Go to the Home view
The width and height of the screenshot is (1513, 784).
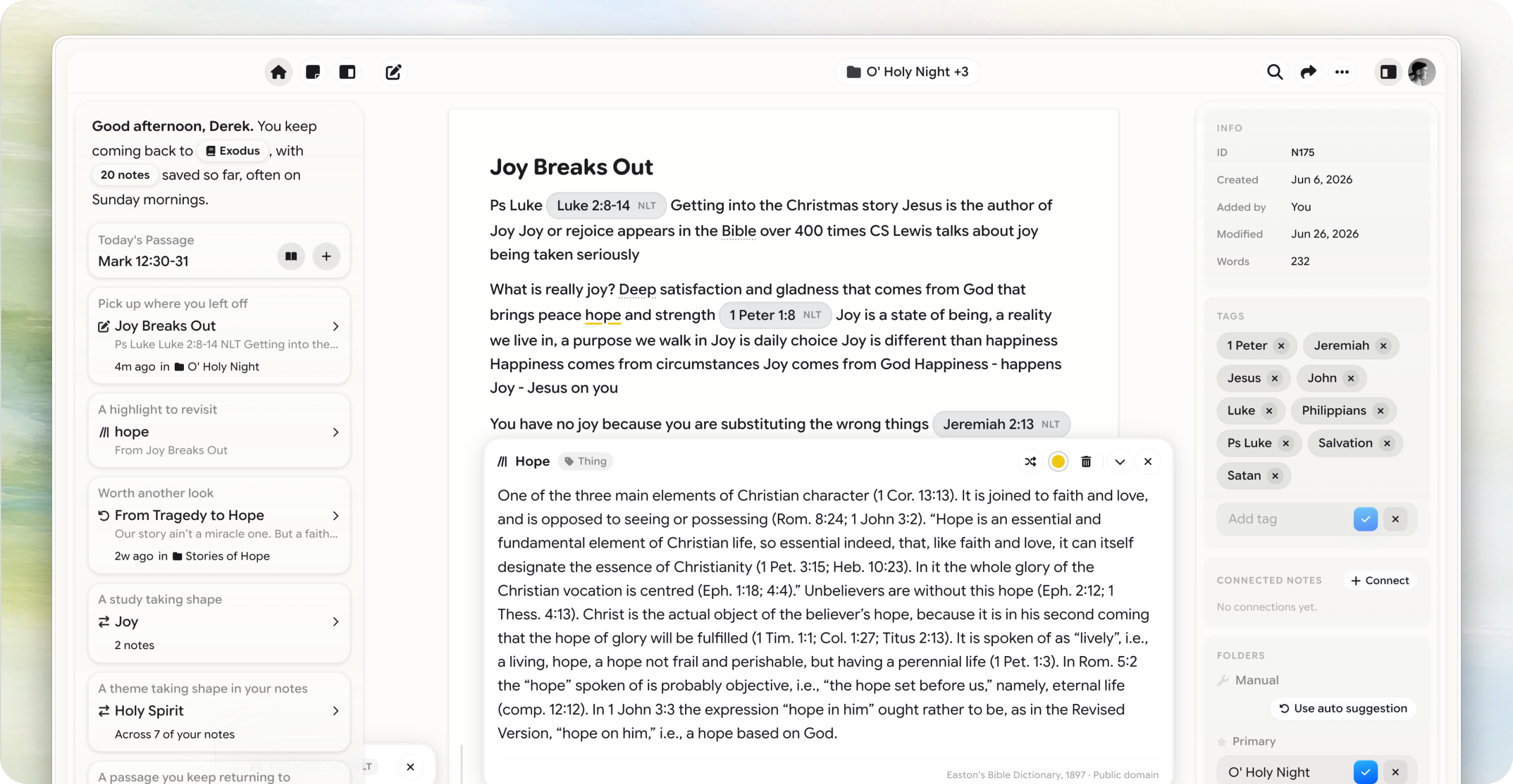[278, 71]
